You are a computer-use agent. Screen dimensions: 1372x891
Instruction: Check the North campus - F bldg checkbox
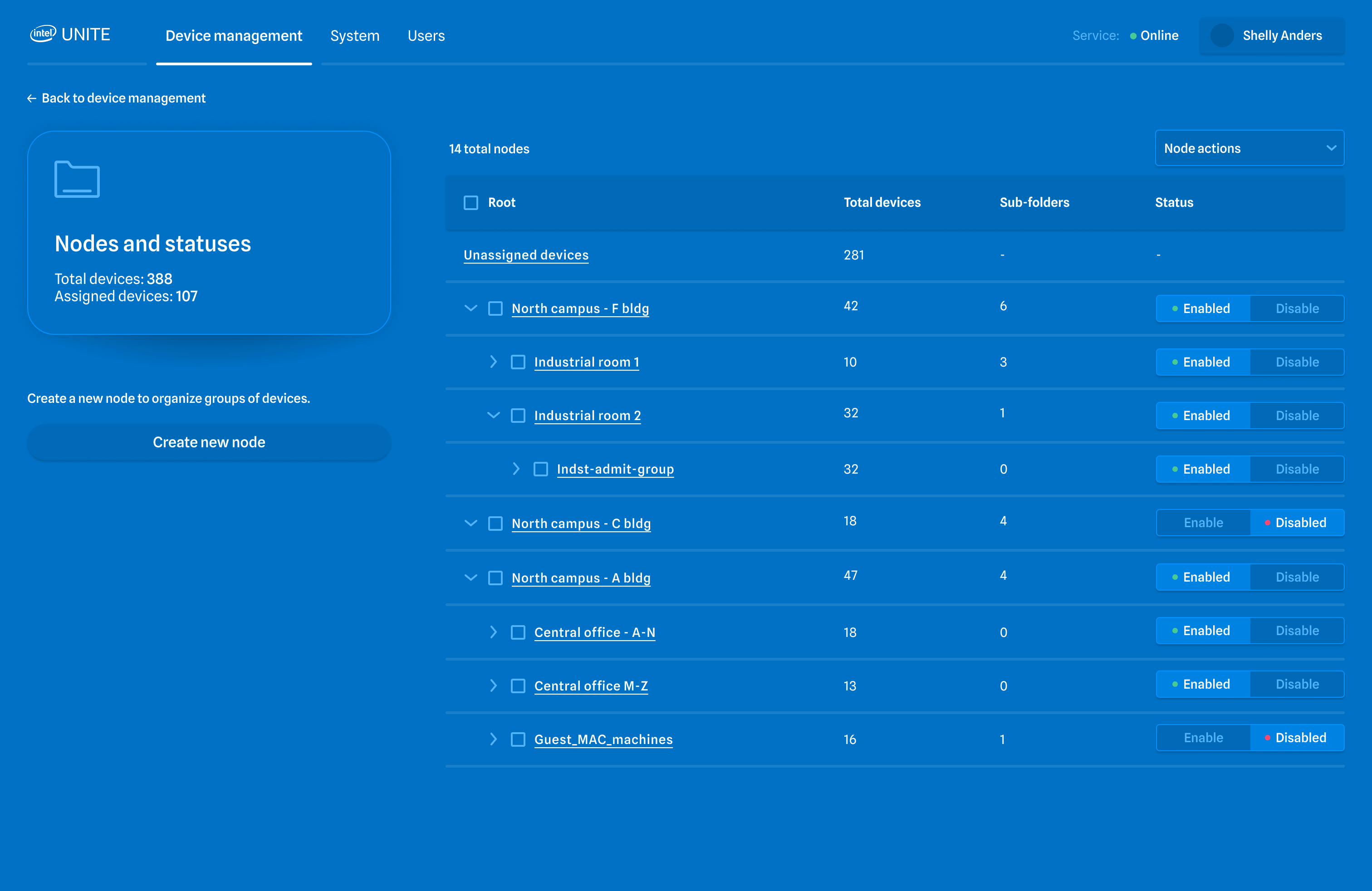(495, 308)
